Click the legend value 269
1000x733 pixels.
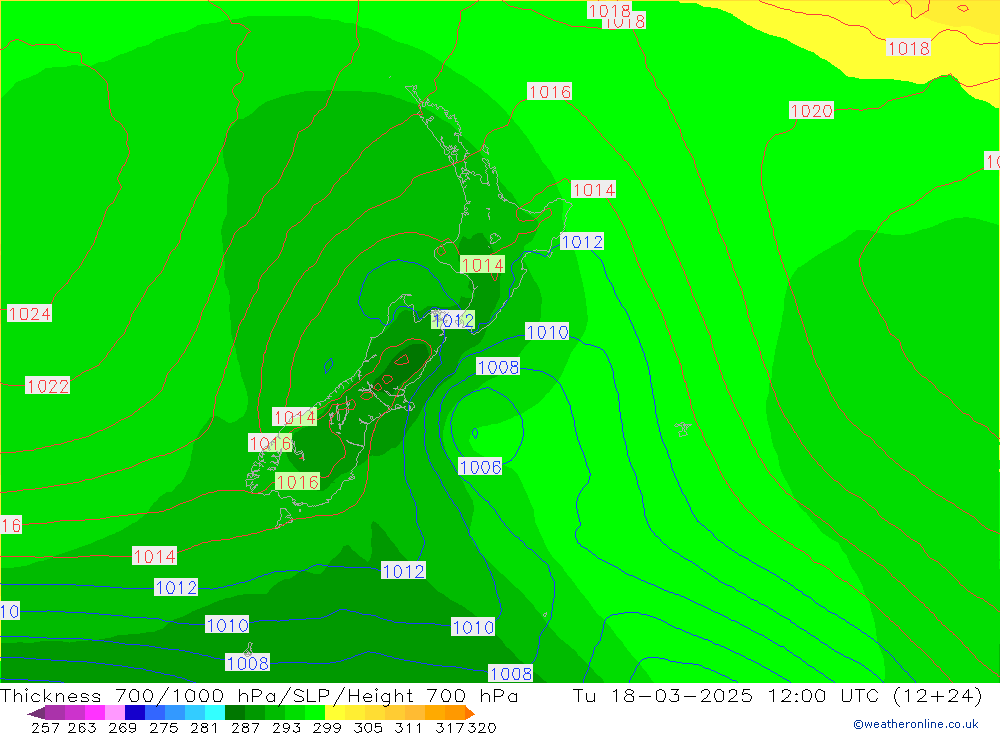pos(122,727)
